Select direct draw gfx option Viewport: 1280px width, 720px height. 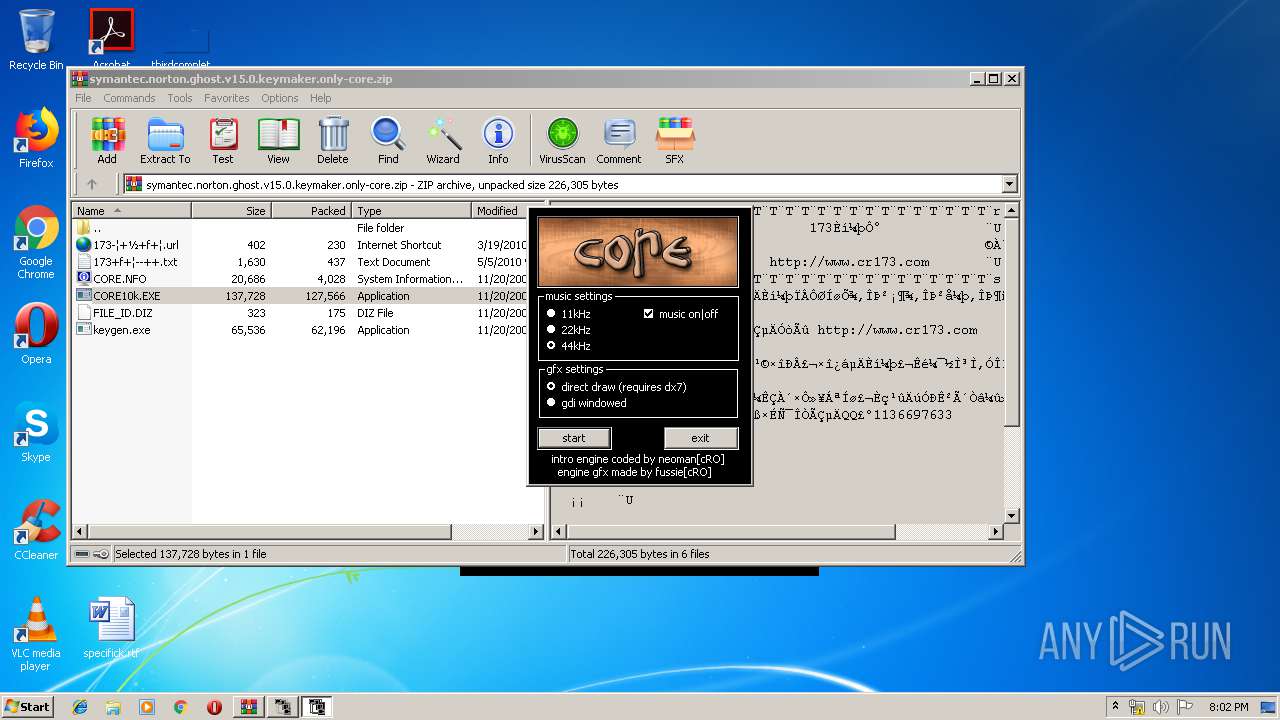point(617,387)
